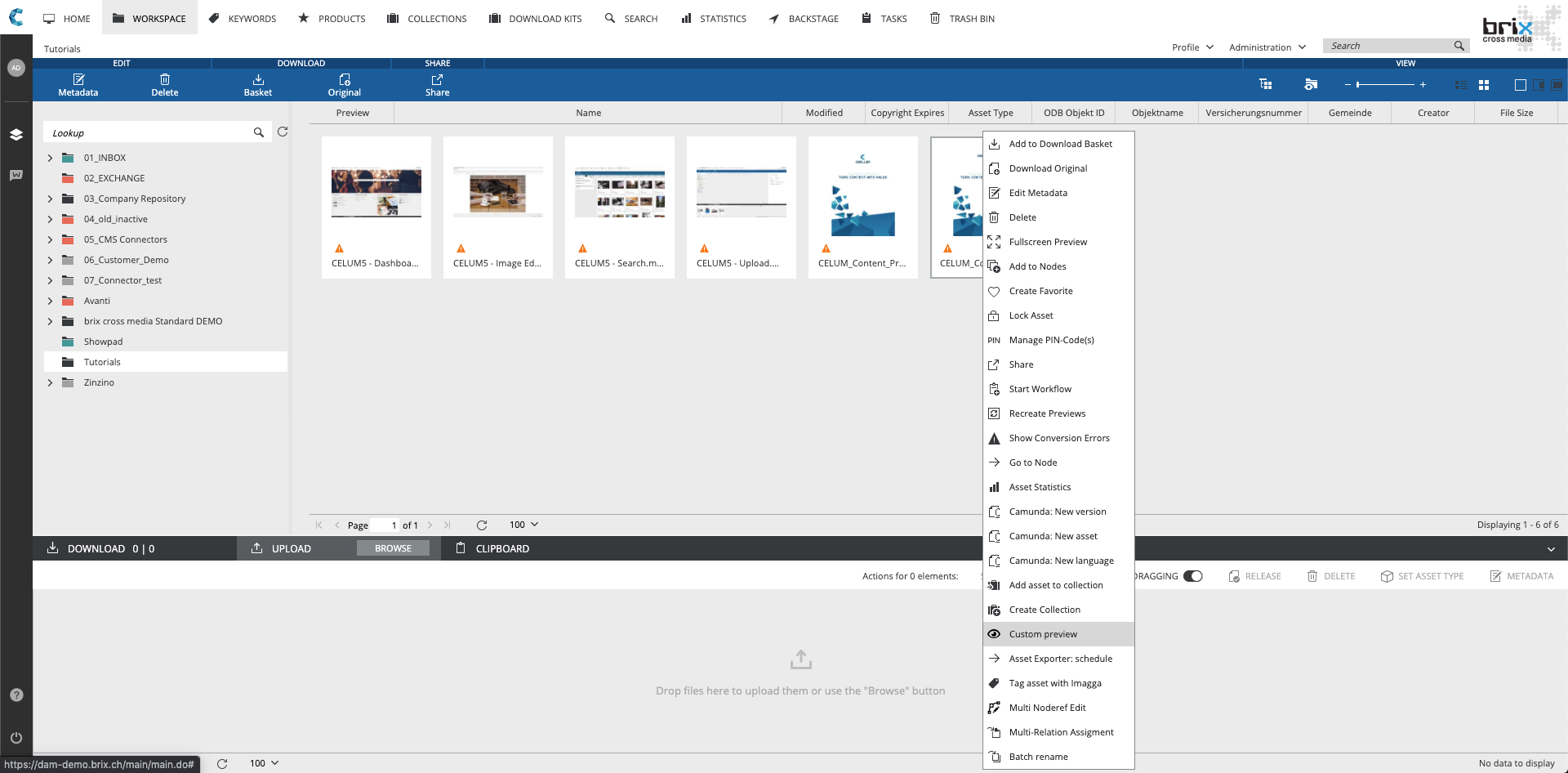Toggle the Dragging switch
Viewport: 1568px width, 773px height.
[1193, 576]
